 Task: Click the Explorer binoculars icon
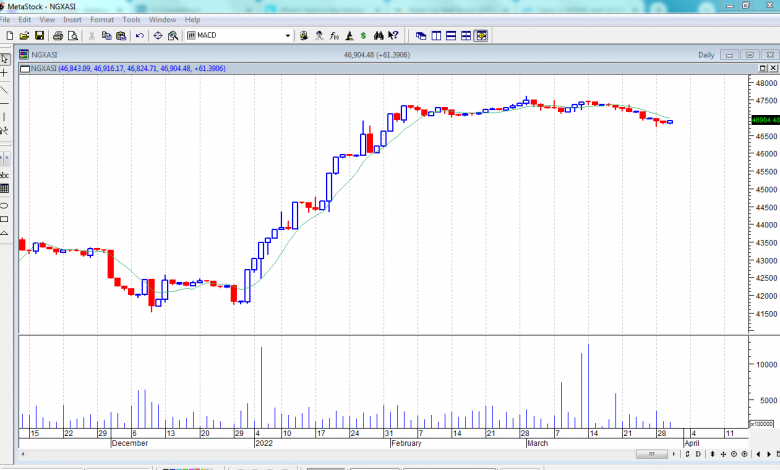point(379,35)
